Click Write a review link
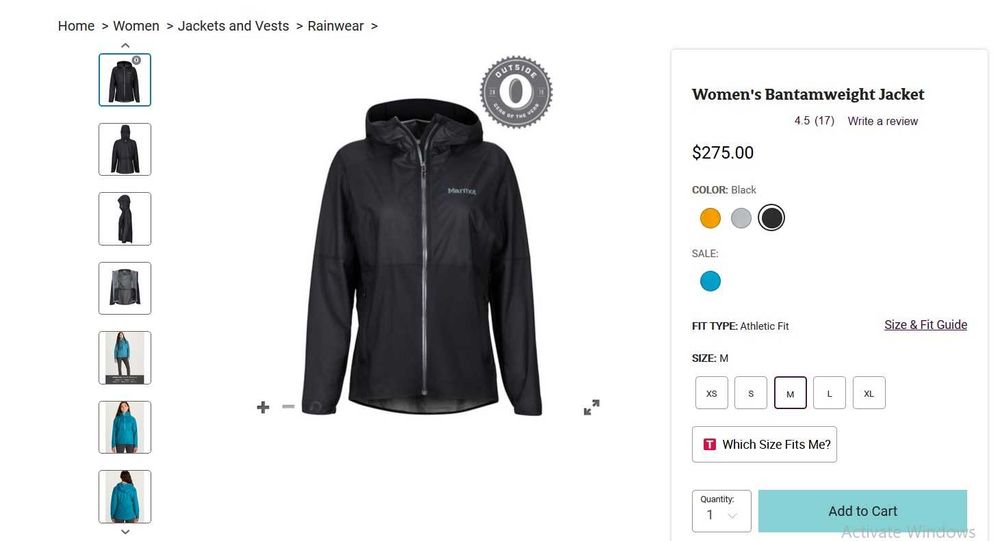The image size is (1000, 541). [x=882, y=121]
